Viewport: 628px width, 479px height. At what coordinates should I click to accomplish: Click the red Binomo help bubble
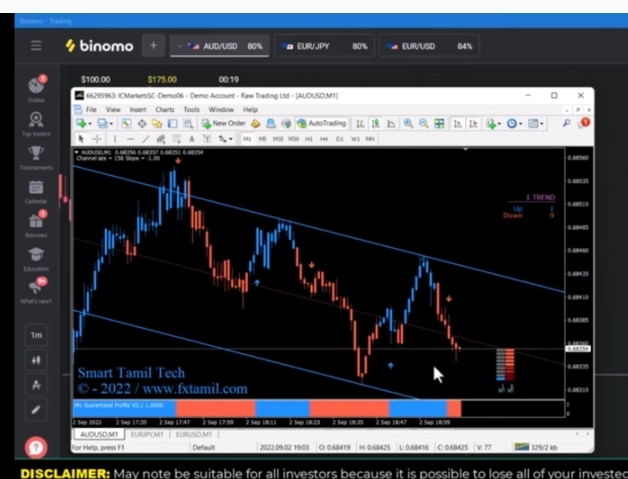pos(36,447)
